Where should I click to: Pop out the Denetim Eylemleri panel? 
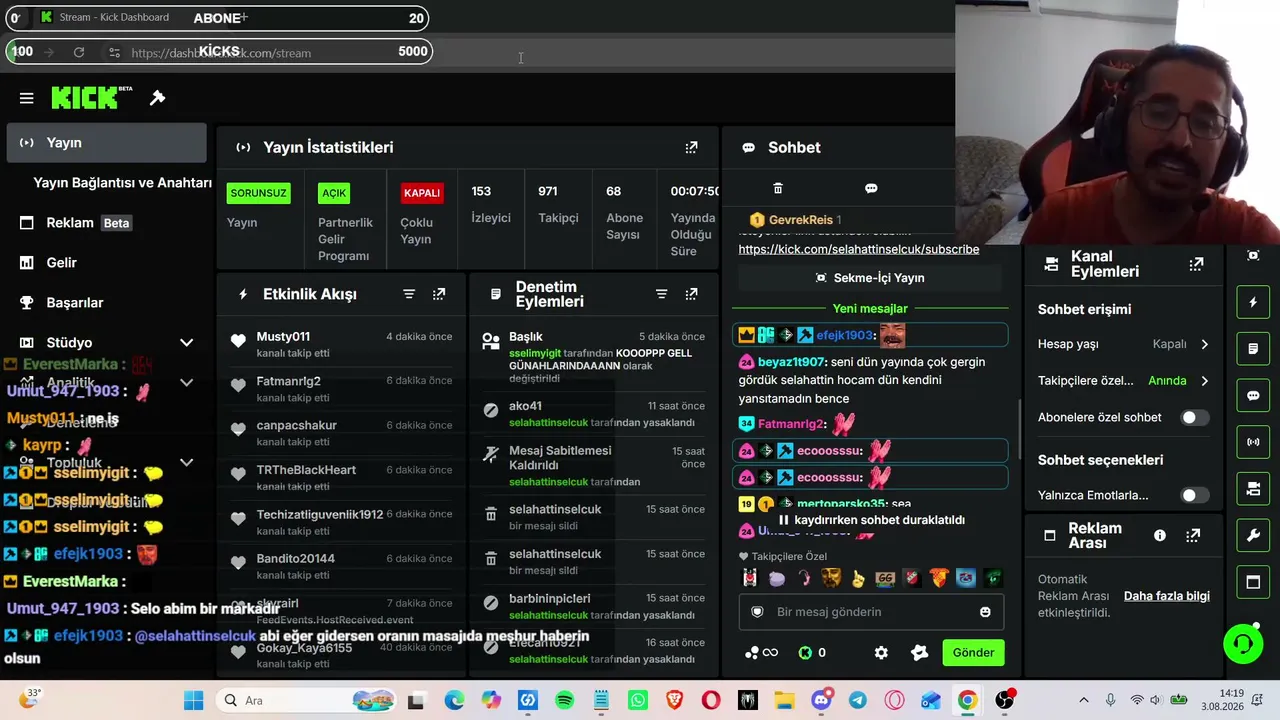[691, 294]
